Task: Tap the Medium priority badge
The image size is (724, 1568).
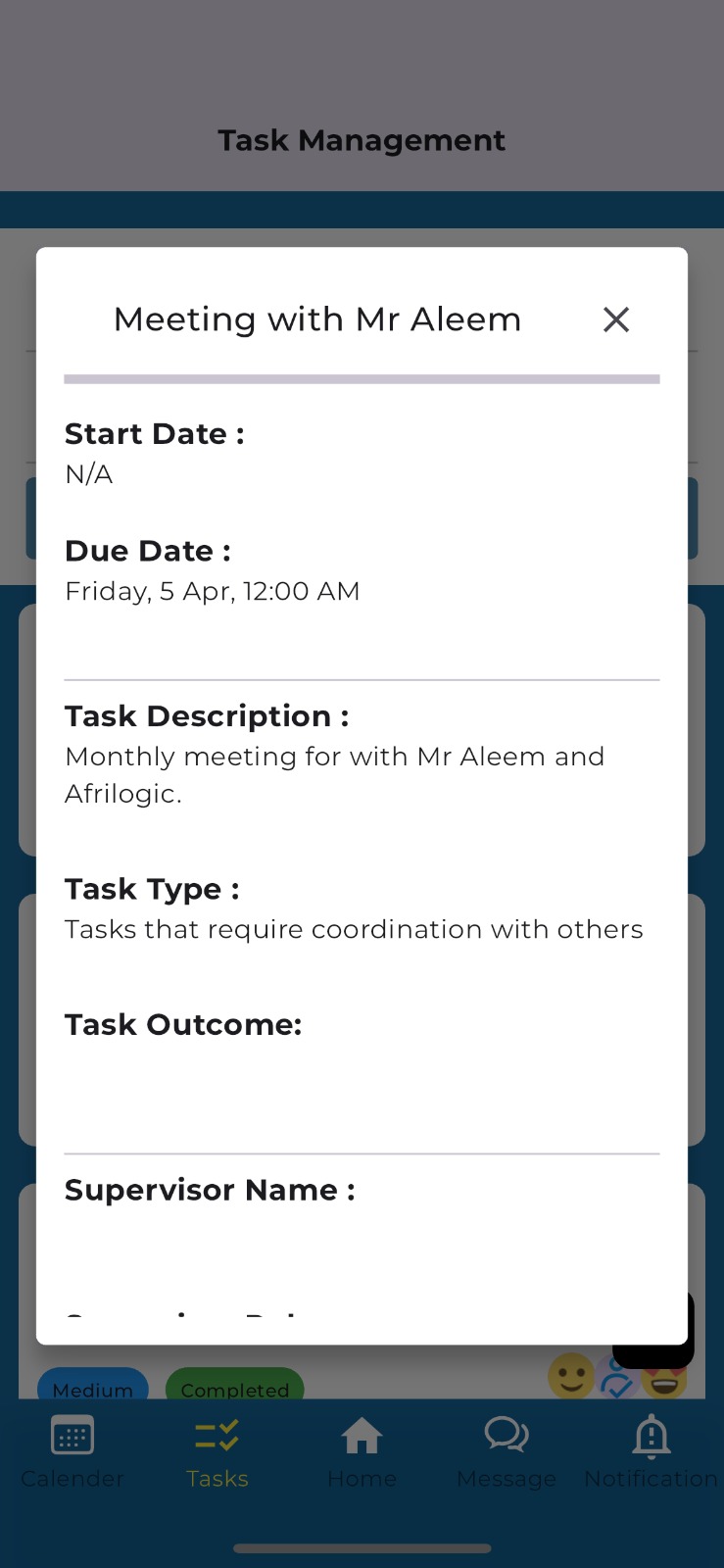Action: [x=93, y=1384]
